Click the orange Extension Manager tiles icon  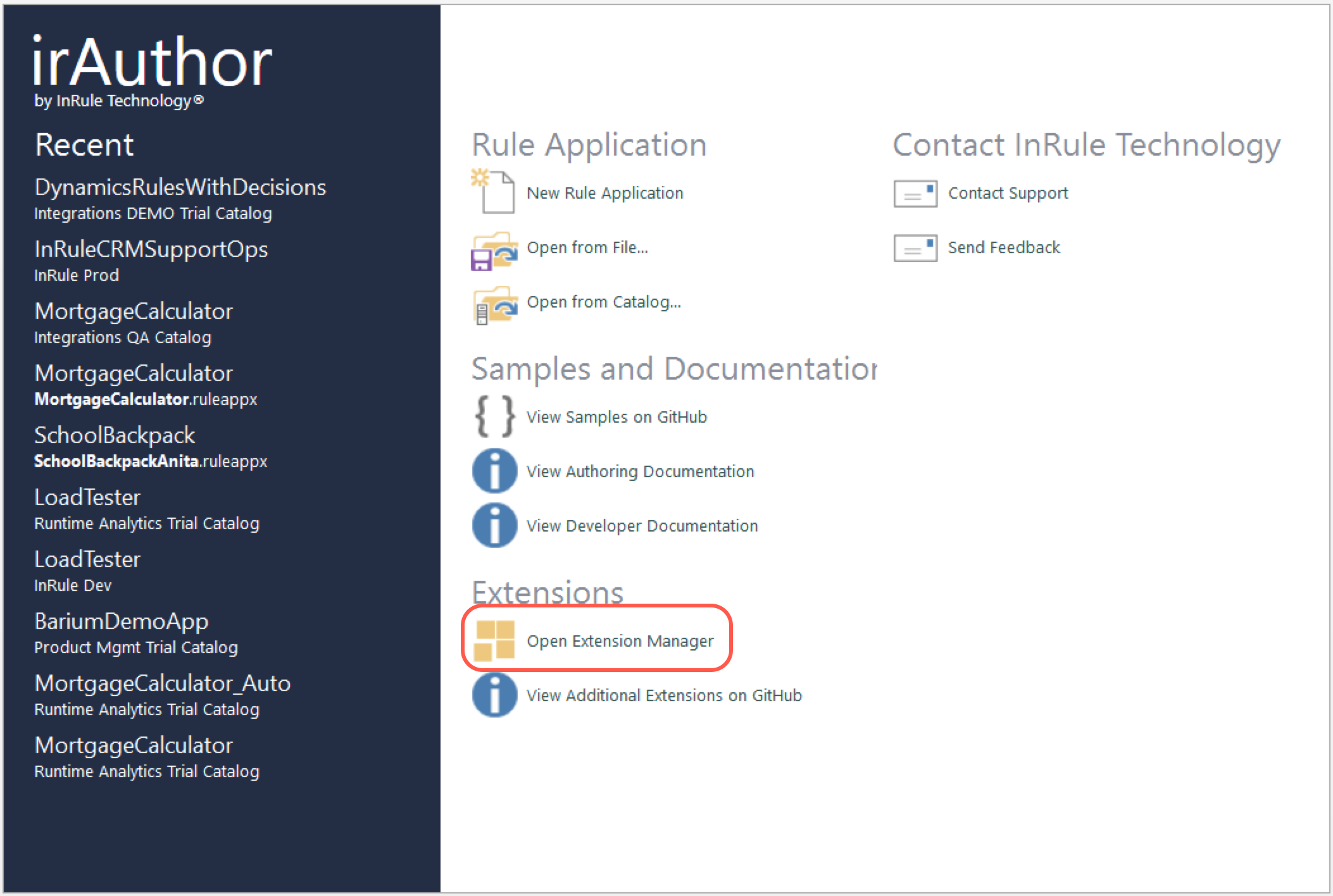tap(494, 640)
